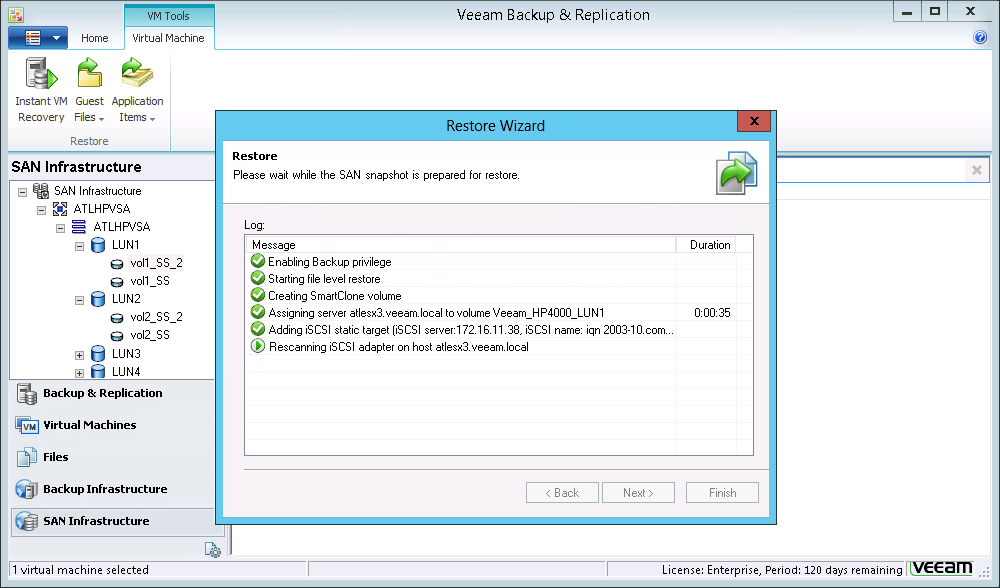Viewport: 1000px width, 588px height.
Task: Open Application Items restore menu
Action: click(x=137, y=89)
